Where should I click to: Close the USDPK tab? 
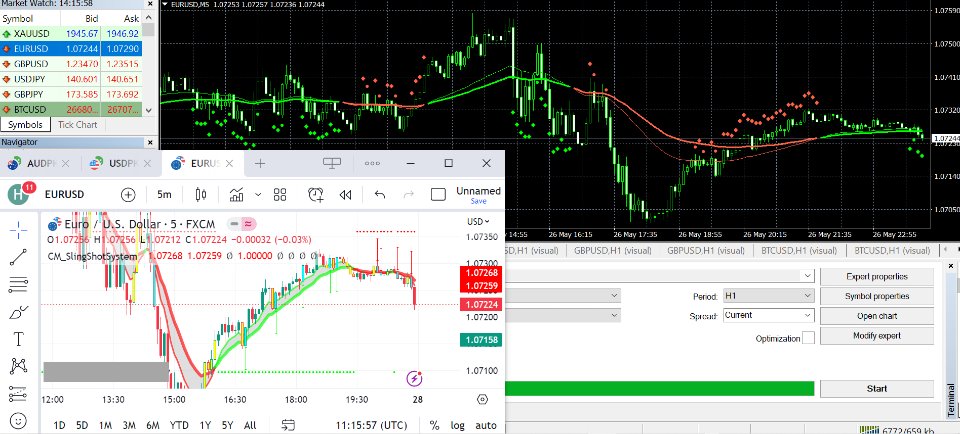click(147, 163)
